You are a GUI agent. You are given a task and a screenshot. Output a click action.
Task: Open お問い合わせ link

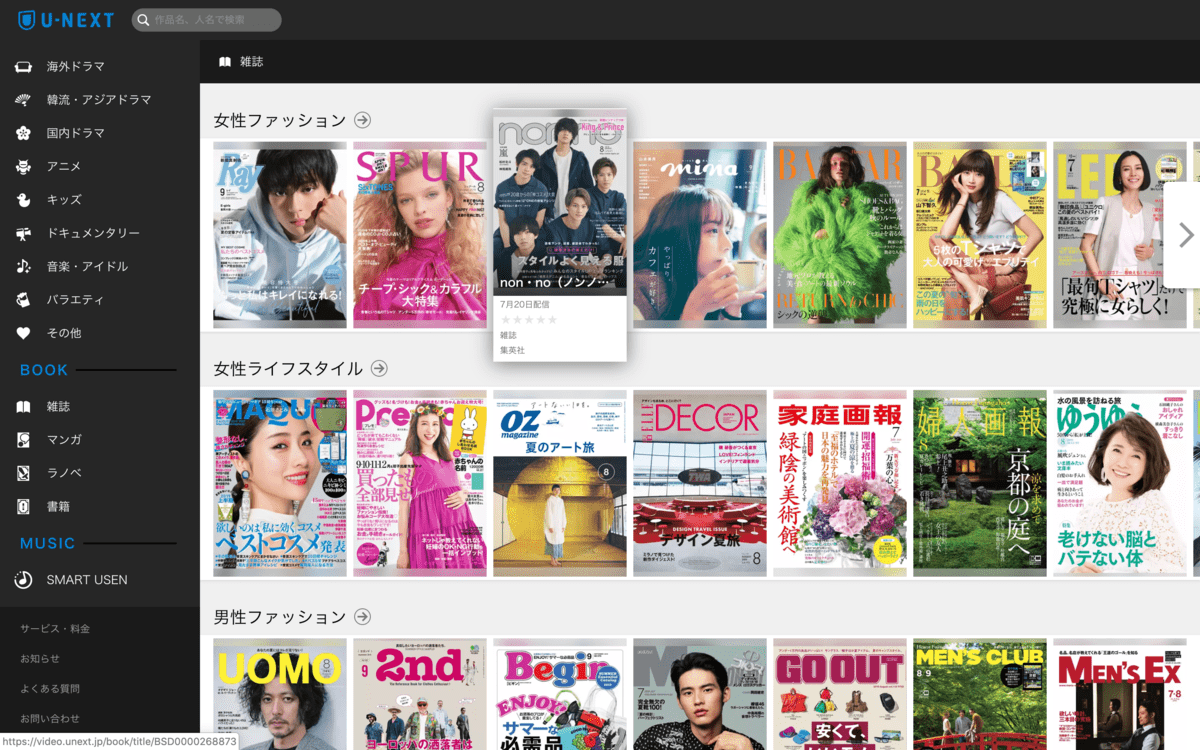tap(50, 719)
